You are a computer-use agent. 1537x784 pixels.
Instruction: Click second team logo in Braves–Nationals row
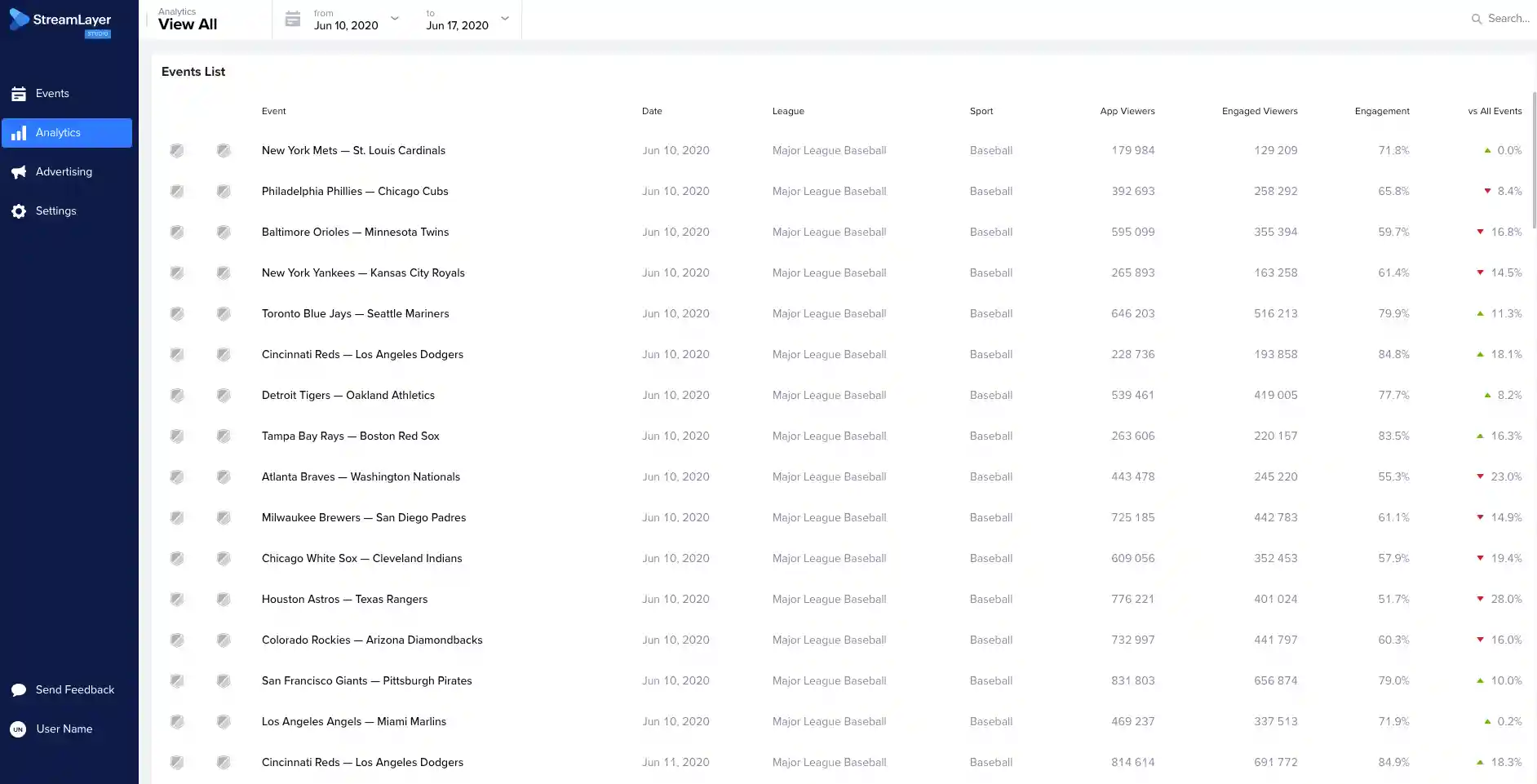pos(224,477)
